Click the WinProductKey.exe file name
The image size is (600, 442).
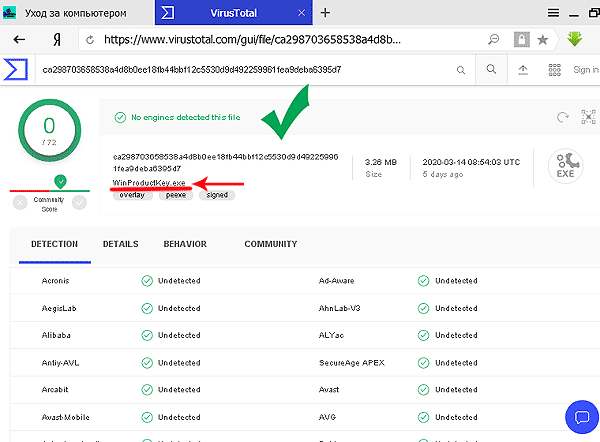(149, 183)
